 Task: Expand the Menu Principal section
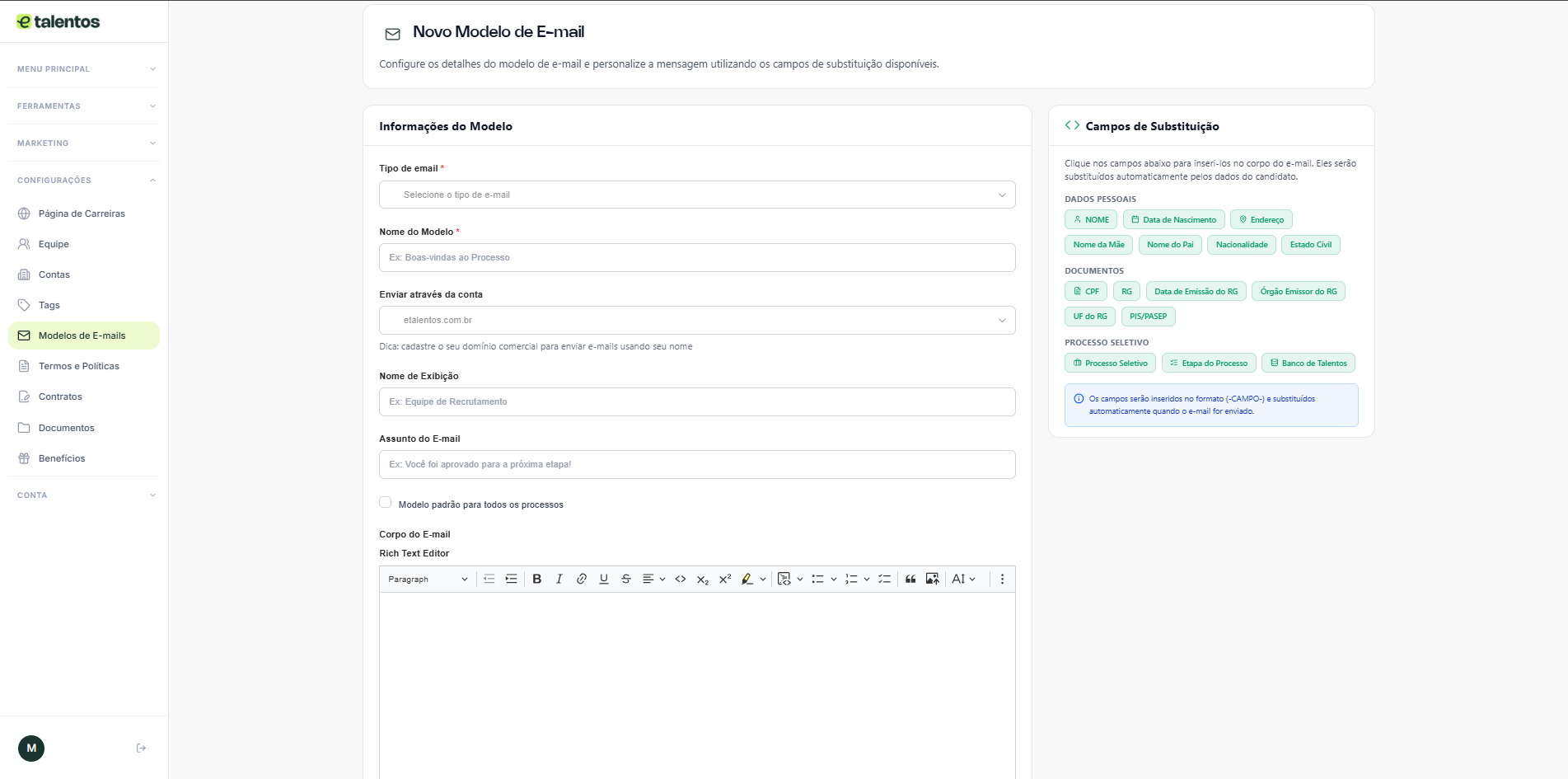pyautogui.click(x=84, y=69)
